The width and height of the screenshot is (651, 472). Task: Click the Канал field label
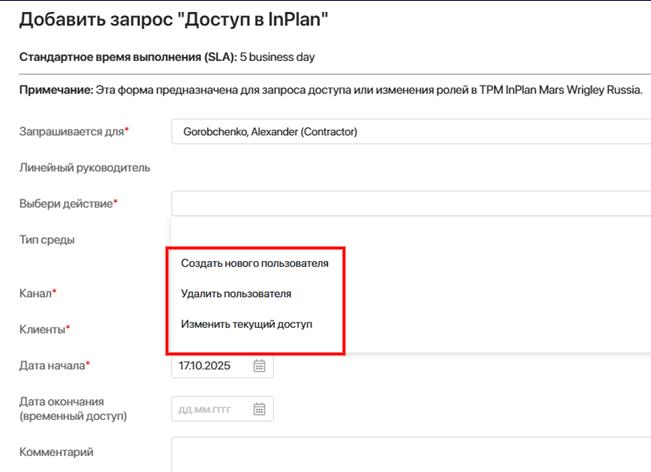tap(38, 293)
